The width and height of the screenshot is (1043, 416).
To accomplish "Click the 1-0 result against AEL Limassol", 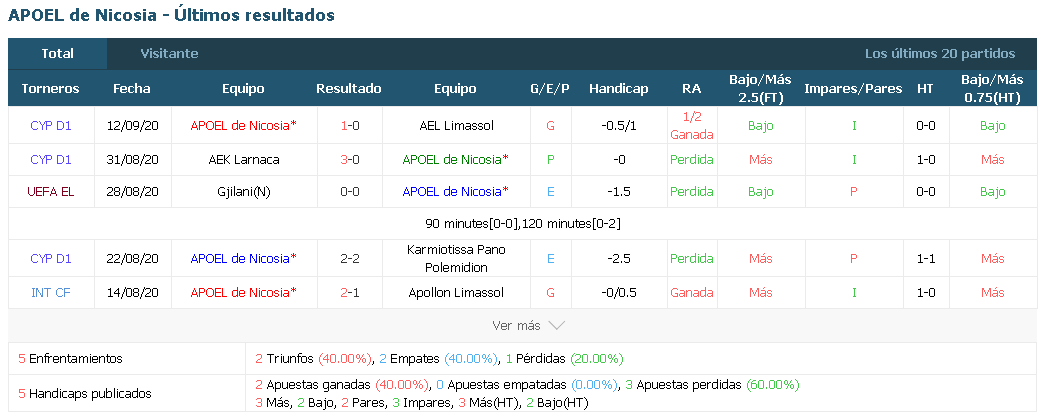I will (x=350, y=125).
